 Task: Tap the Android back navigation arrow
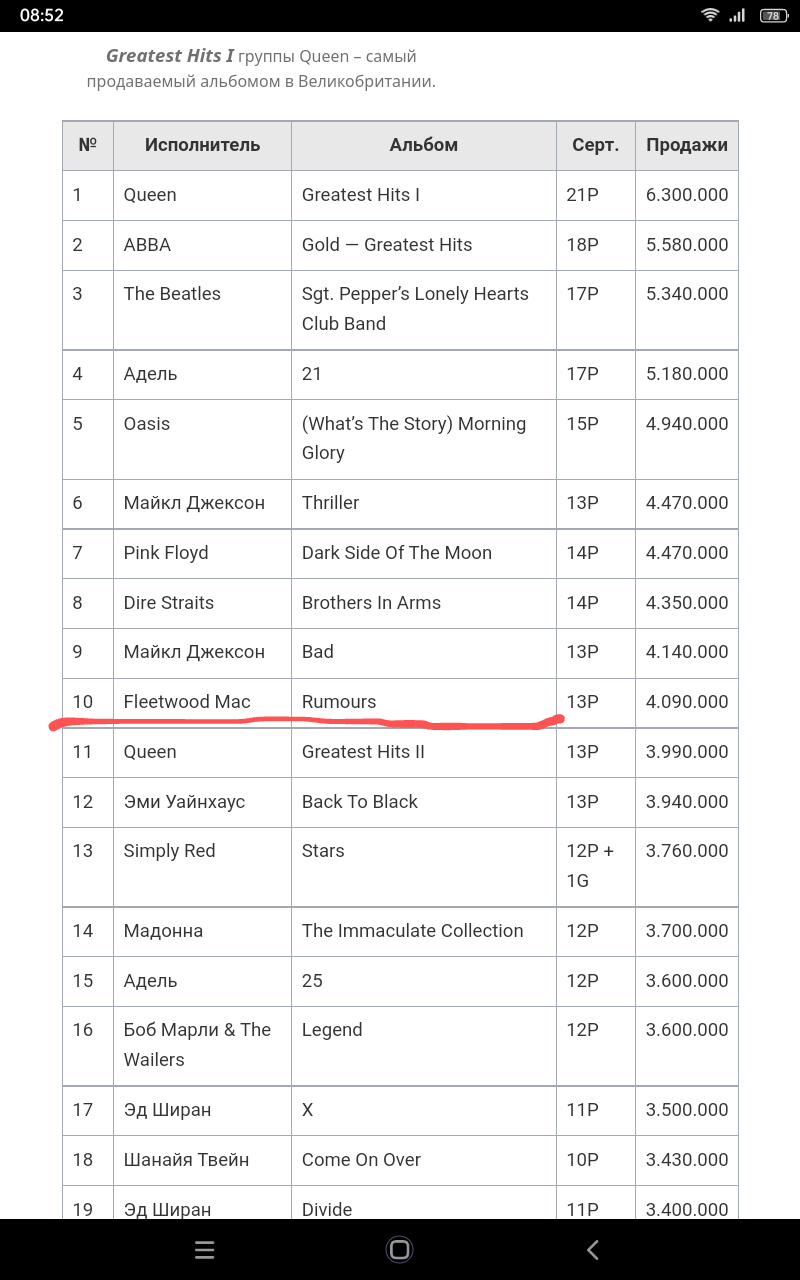point(592,1249)
